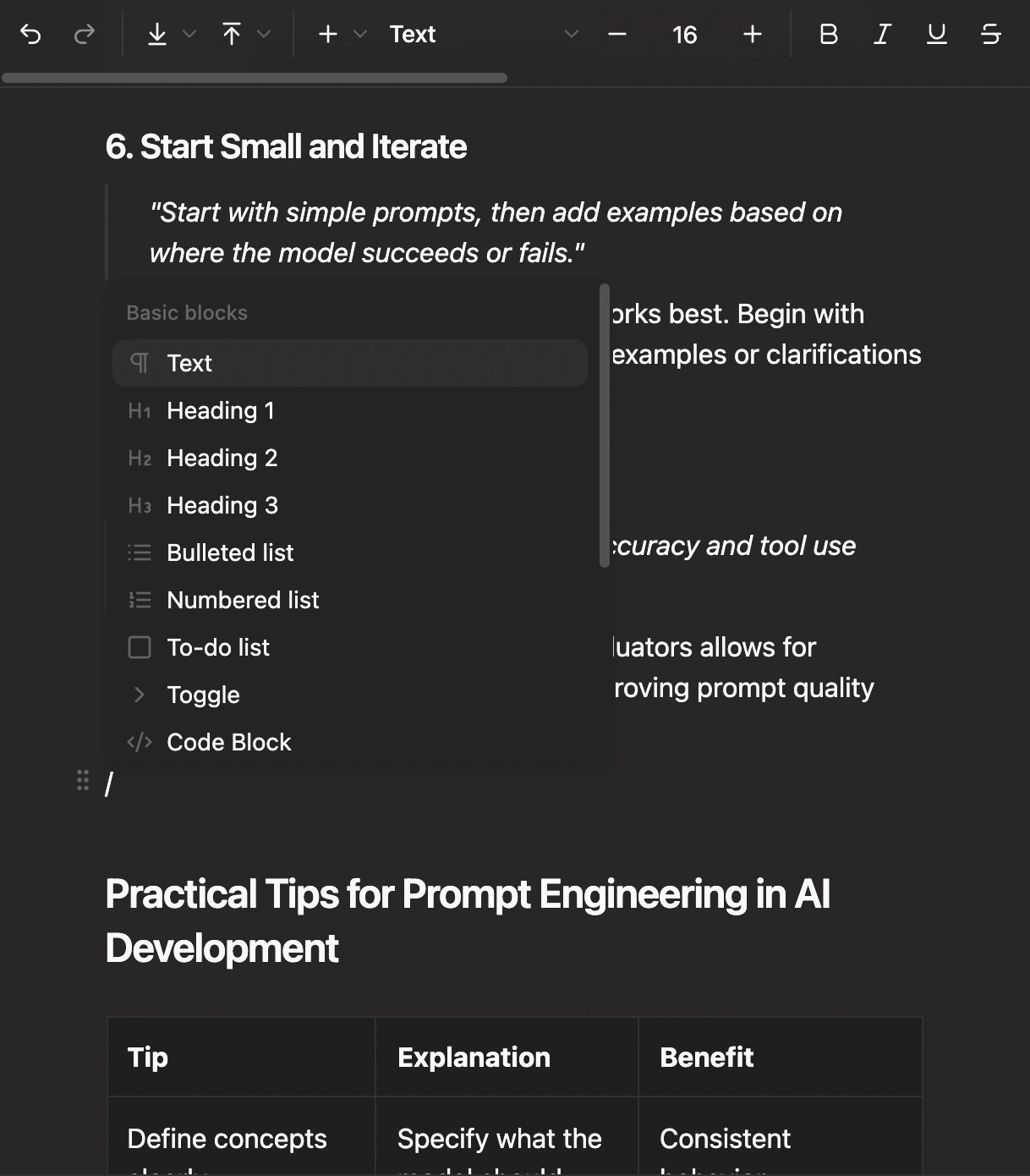Click the redo arrow icon
Screen dimensions: 1030x1176
coord(85,34)
